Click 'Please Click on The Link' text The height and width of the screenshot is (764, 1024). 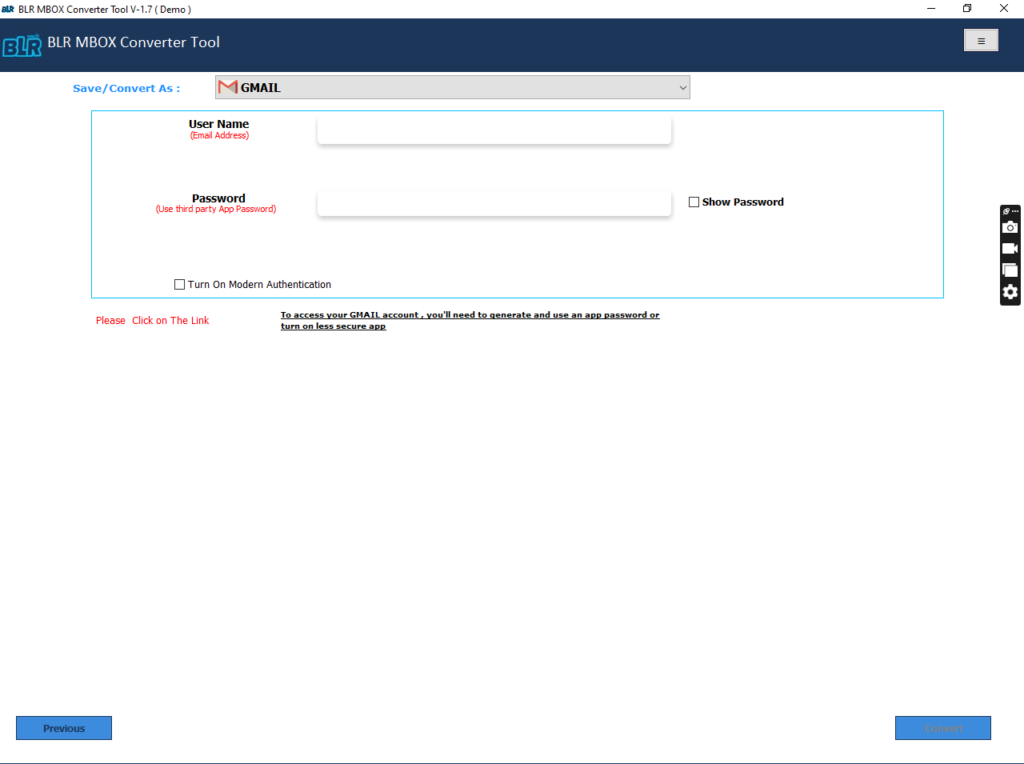[152, 321]
